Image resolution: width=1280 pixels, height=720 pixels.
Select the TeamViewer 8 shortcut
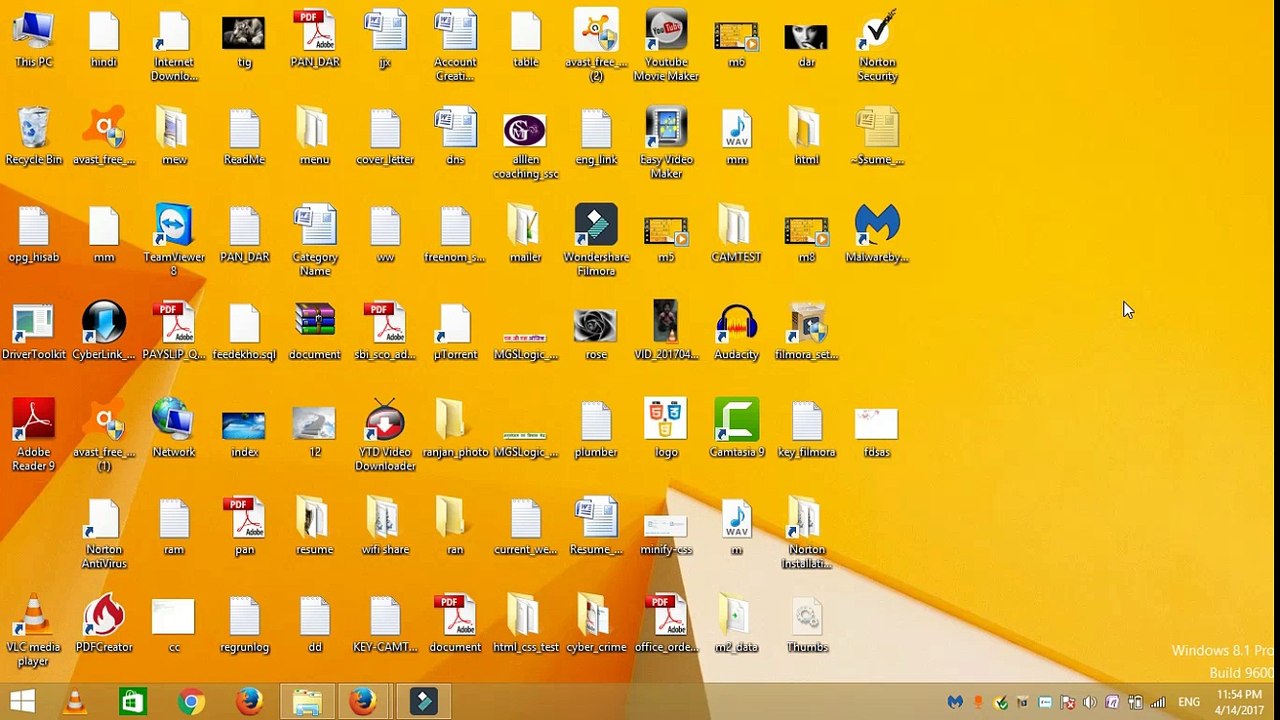click(x=174, y=240)
